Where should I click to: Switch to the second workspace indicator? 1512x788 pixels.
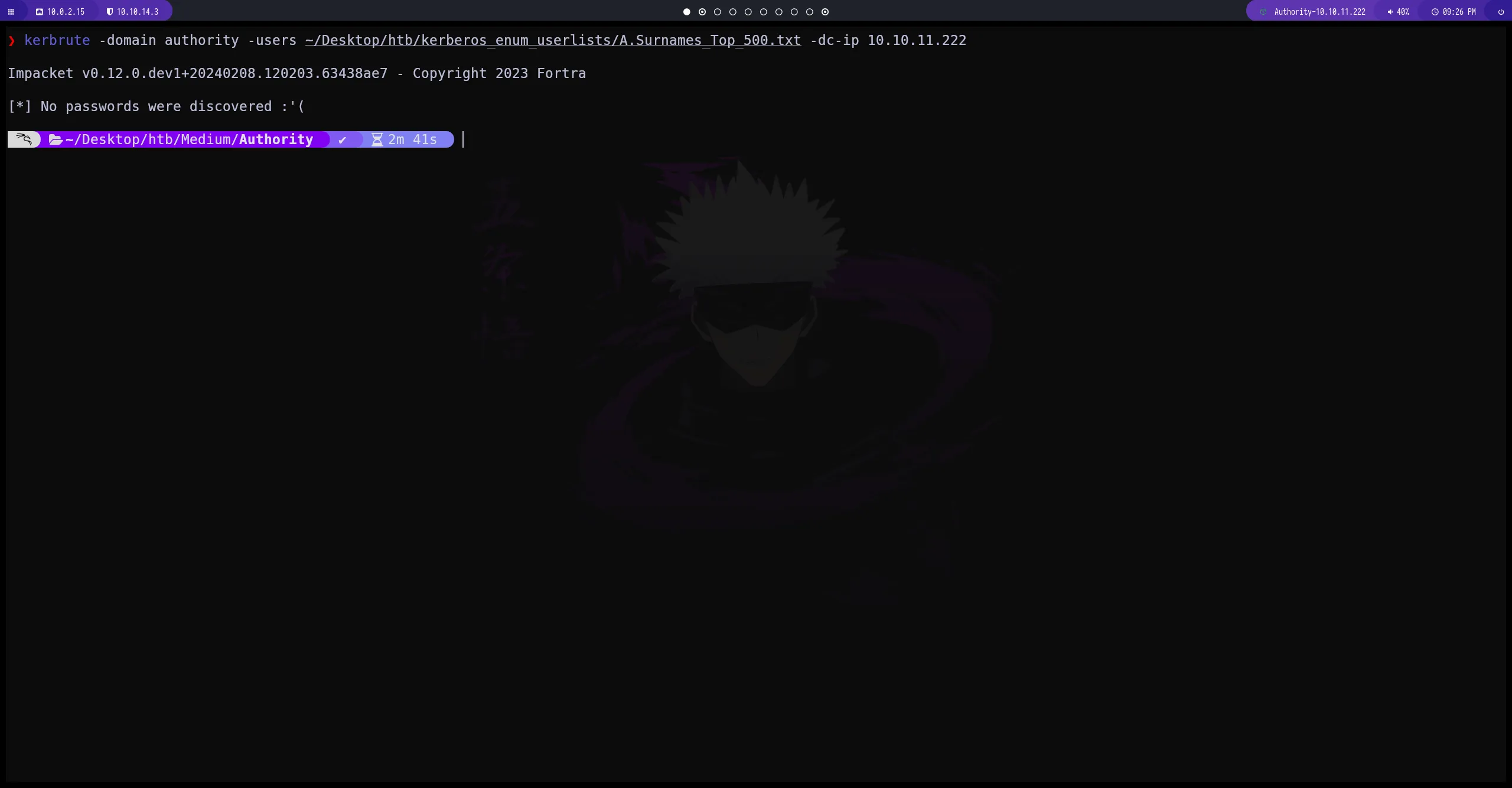pos(702,12)
